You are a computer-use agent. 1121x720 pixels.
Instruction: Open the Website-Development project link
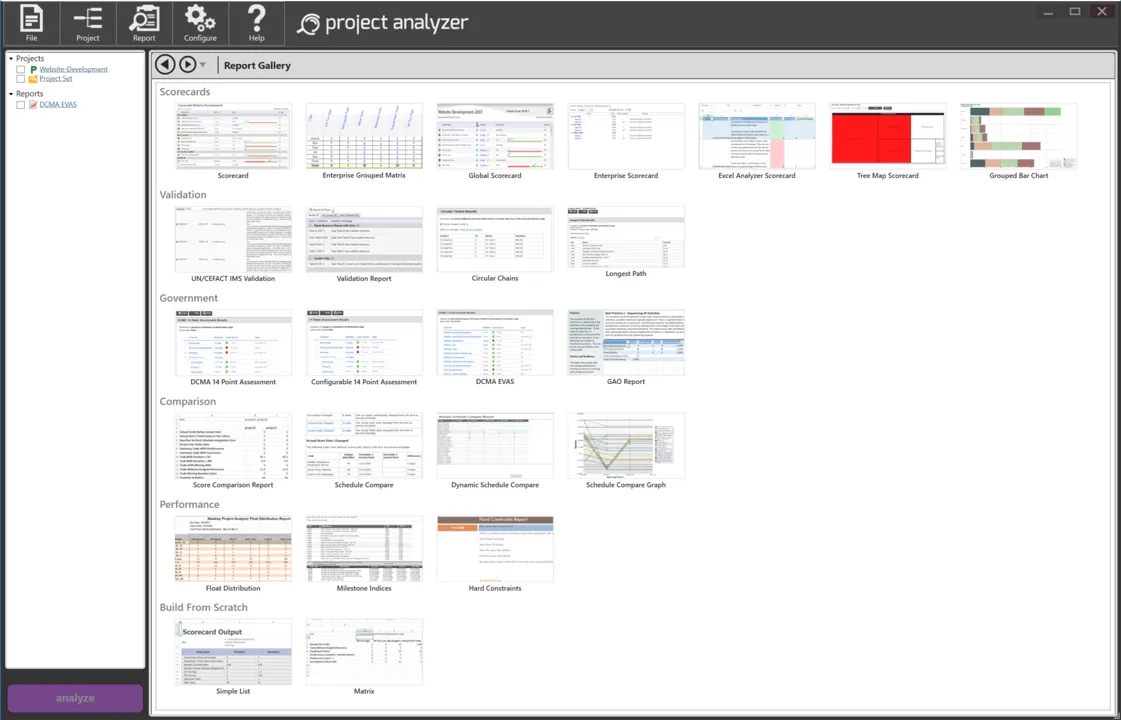click(74, 69)
